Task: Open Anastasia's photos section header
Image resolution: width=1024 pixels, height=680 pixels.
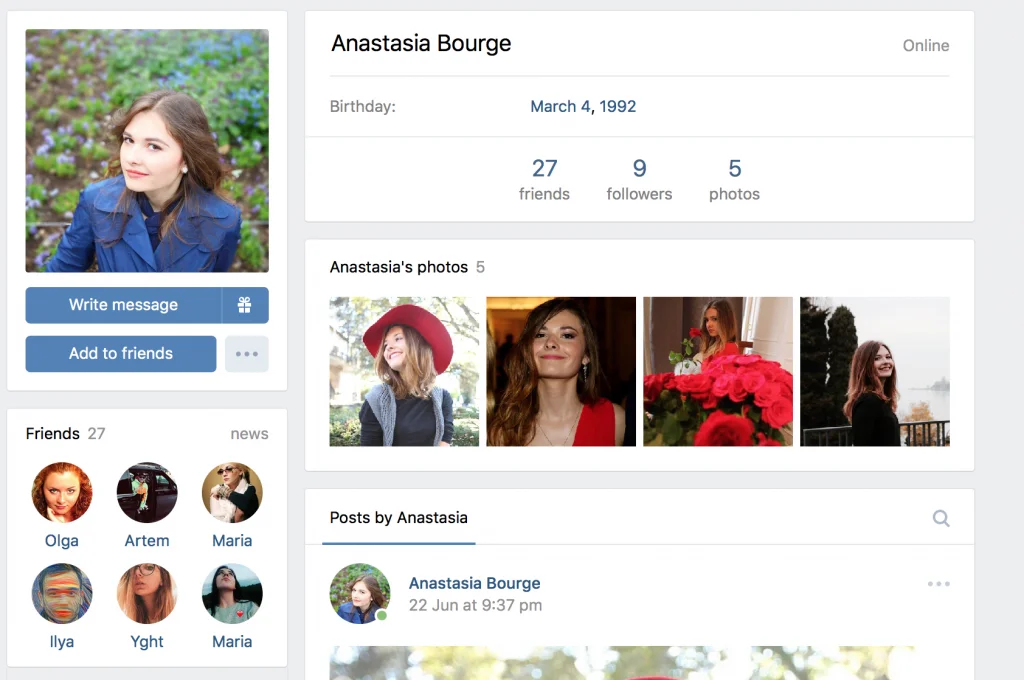Action: pyautogui.click(x=407, y=267)
